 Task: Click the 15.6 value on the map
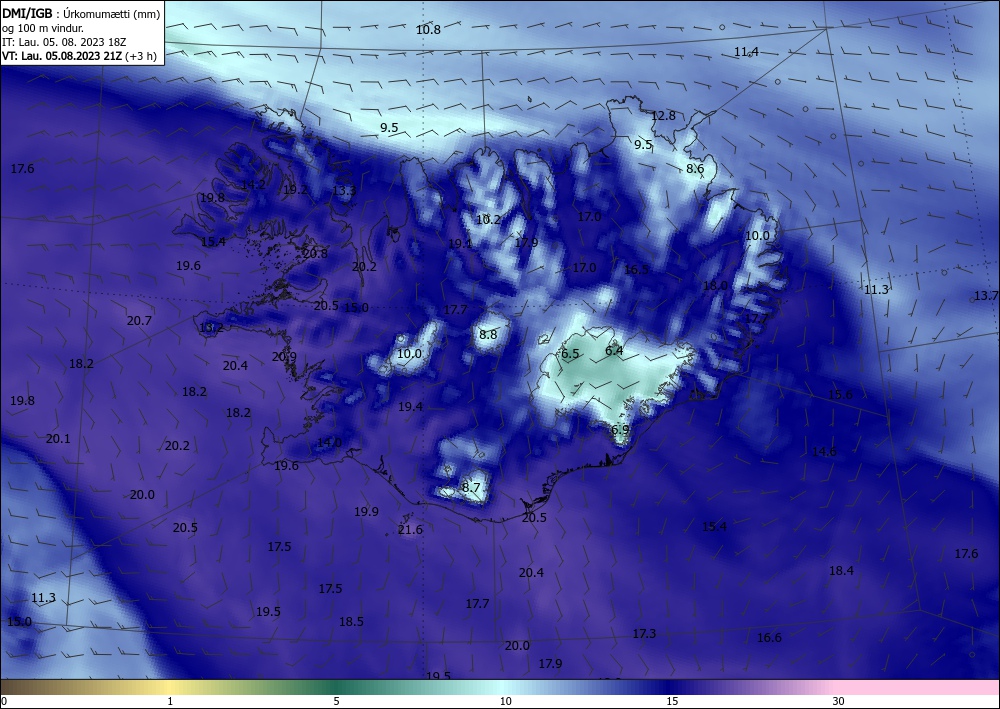click(840, 395)
